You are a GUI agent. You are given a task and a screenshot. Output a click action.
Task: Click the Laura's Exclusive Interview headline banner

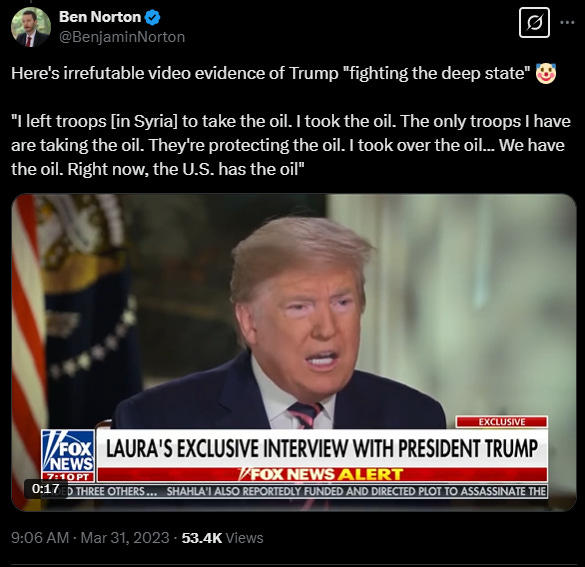322,448
